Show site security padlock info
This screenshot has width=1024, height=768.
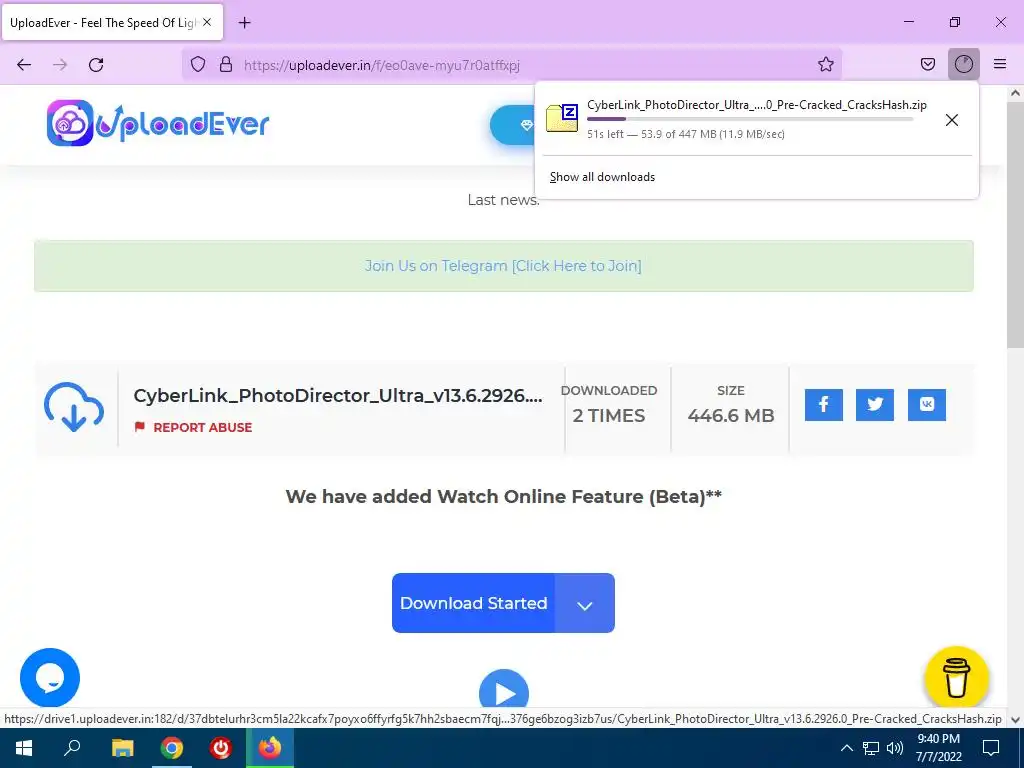pos(226,64)
